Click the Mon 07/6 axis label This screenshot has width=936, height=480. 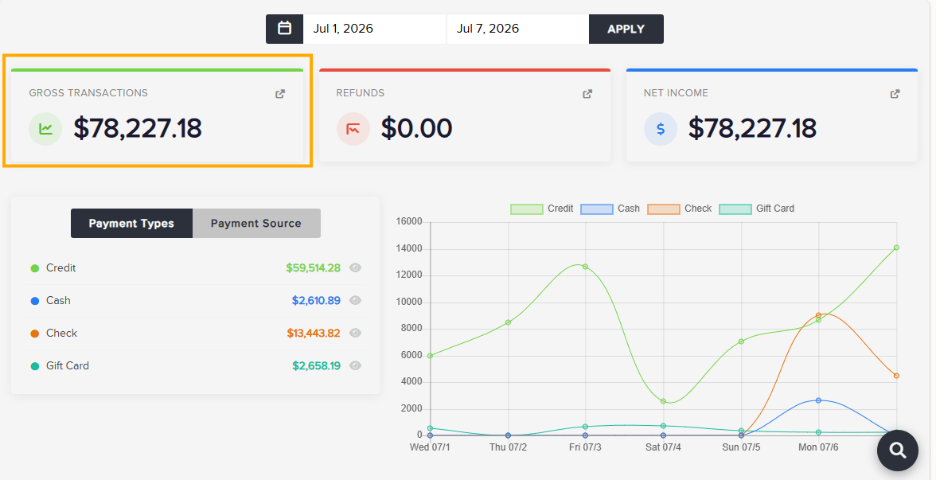pos(818,447)
